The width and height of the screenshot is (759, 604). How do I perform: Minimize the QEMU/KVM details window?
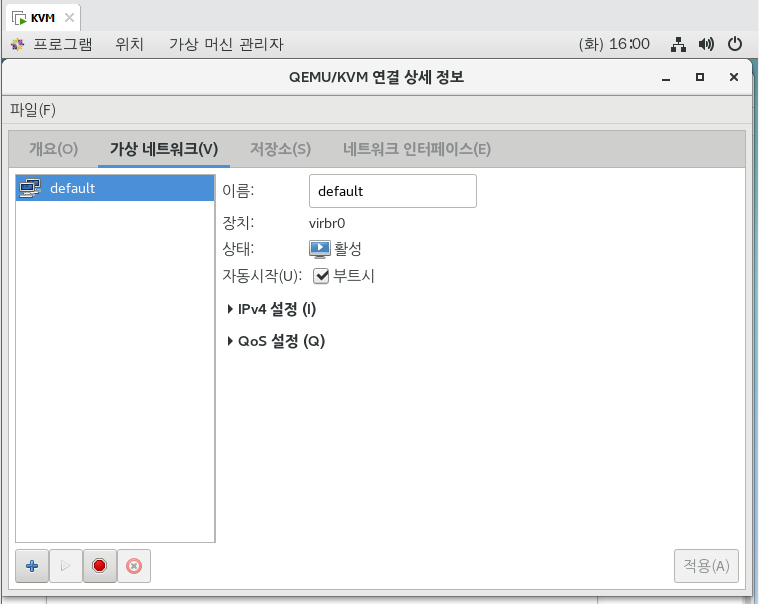[x=666, y=77]
